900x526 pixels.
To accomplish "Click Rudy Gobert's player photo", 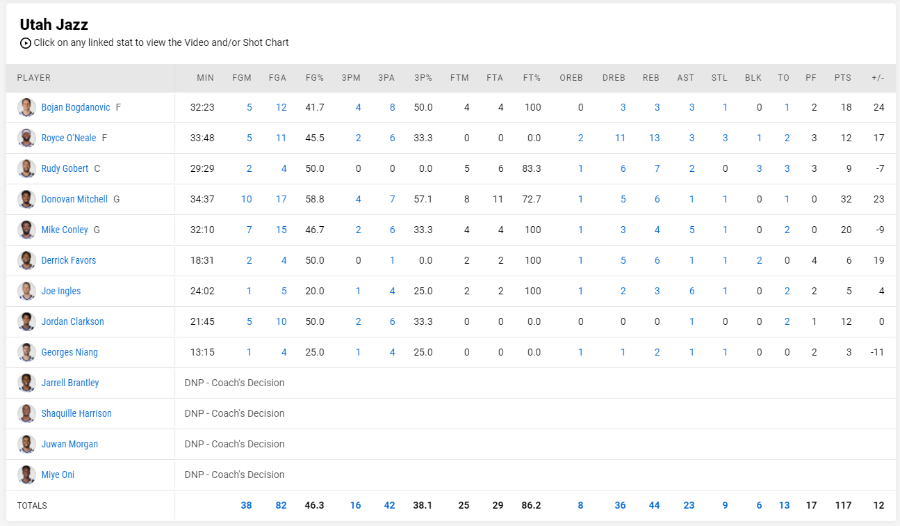I will [26, 168].
